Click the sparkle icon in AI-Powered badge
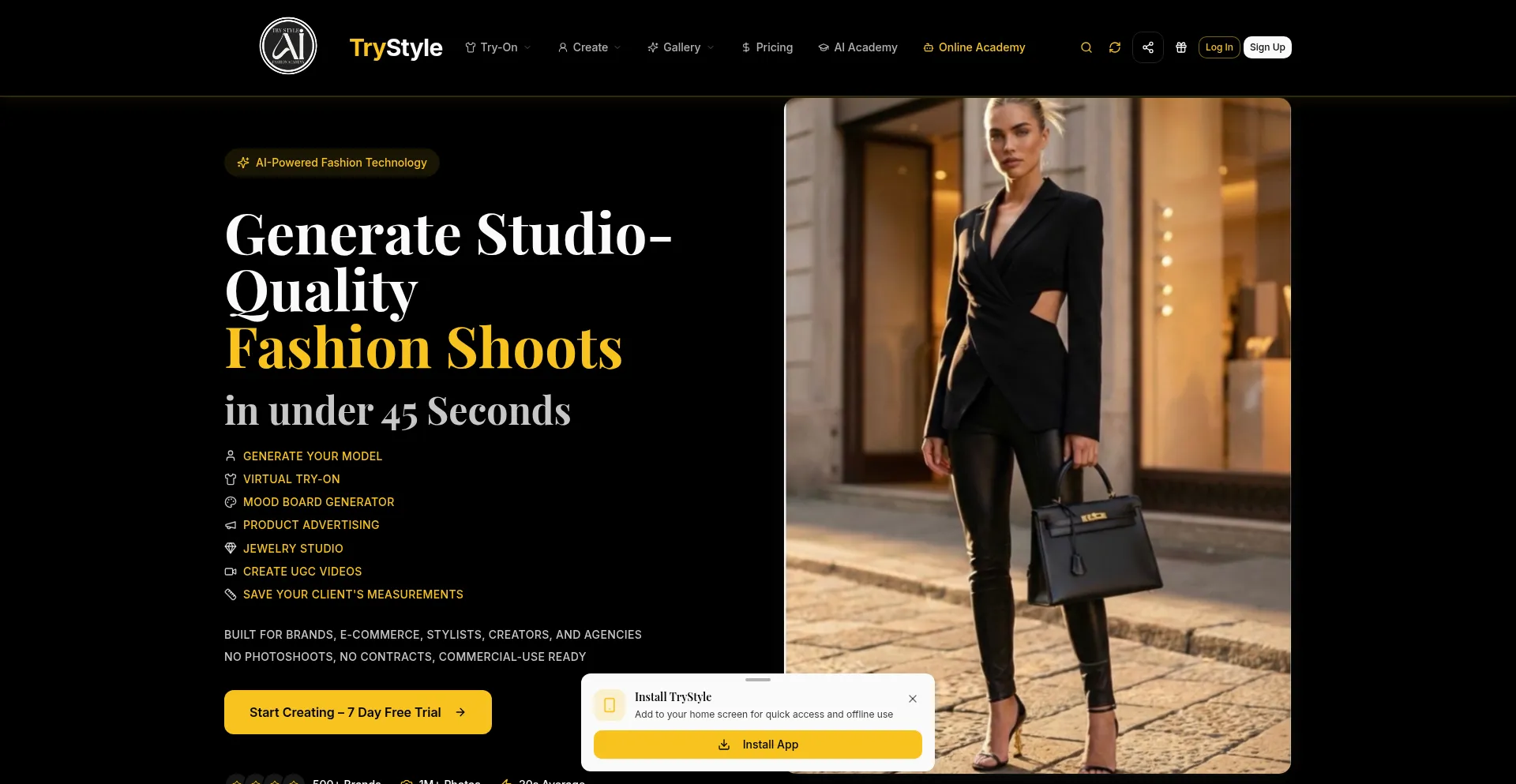1516x784 pixels. (x=243, y=163)
